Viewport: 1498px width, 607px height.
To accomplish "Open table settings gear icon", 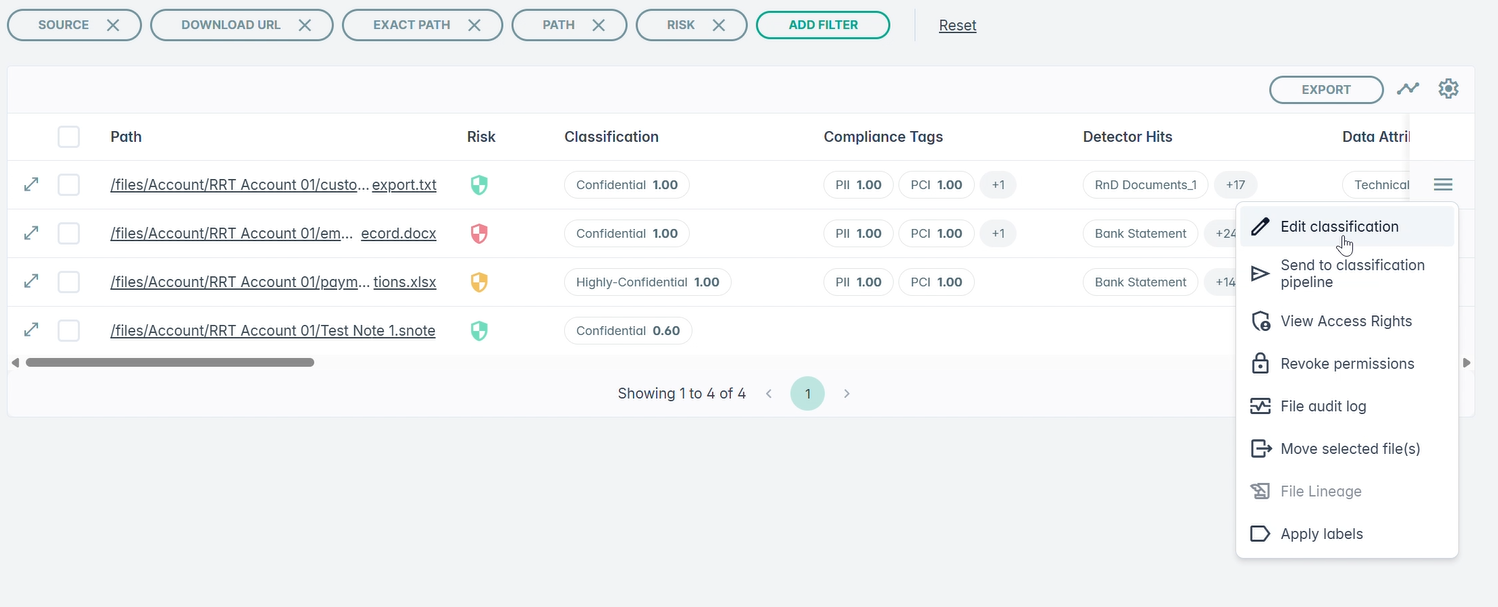I will (1448, 89).
